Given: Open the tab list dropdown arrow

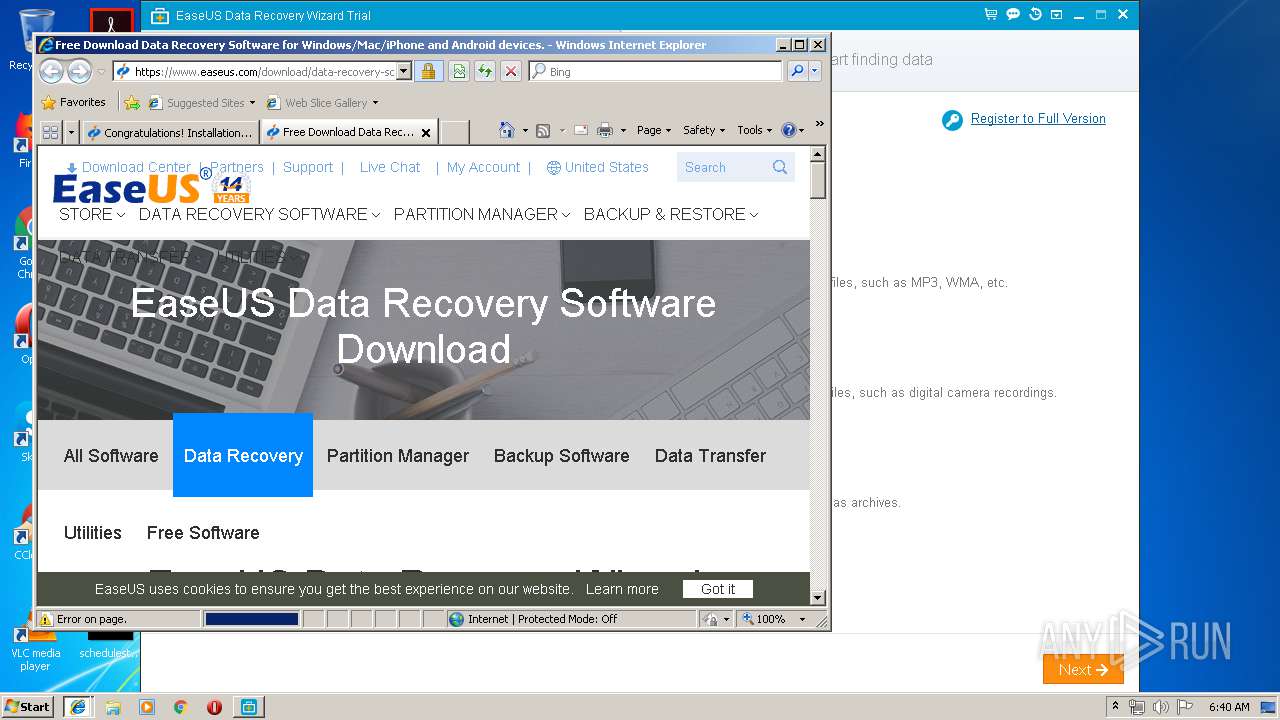Looking at the screenshot, I should pyautogui.click(x=71, y=132).
